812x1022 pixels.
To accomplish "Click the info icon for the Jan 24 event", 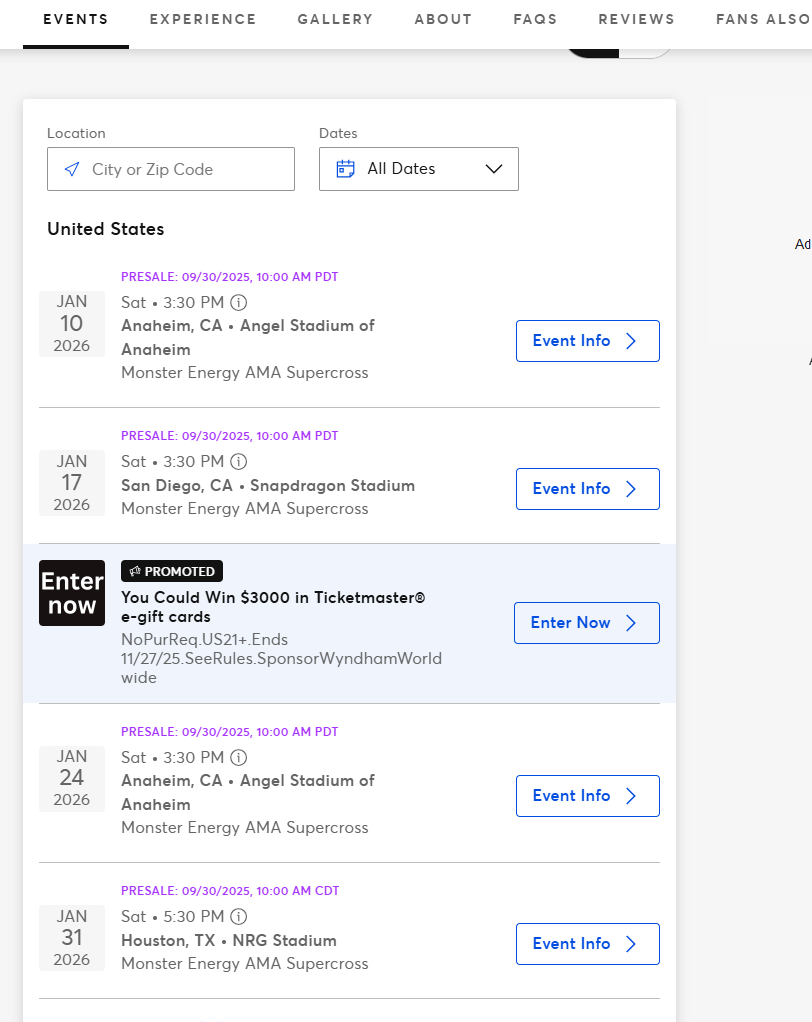I will tap(238, 757).
